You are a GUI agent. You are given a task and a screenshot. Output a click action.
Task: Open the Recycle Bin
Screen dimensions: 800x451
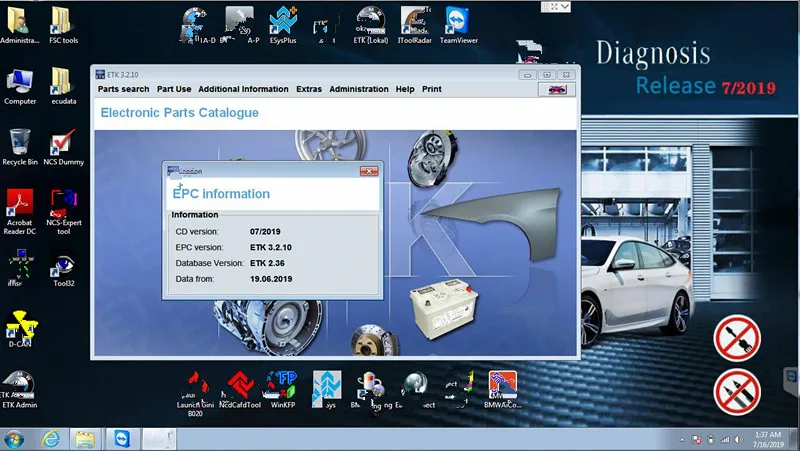pos(20,147)
